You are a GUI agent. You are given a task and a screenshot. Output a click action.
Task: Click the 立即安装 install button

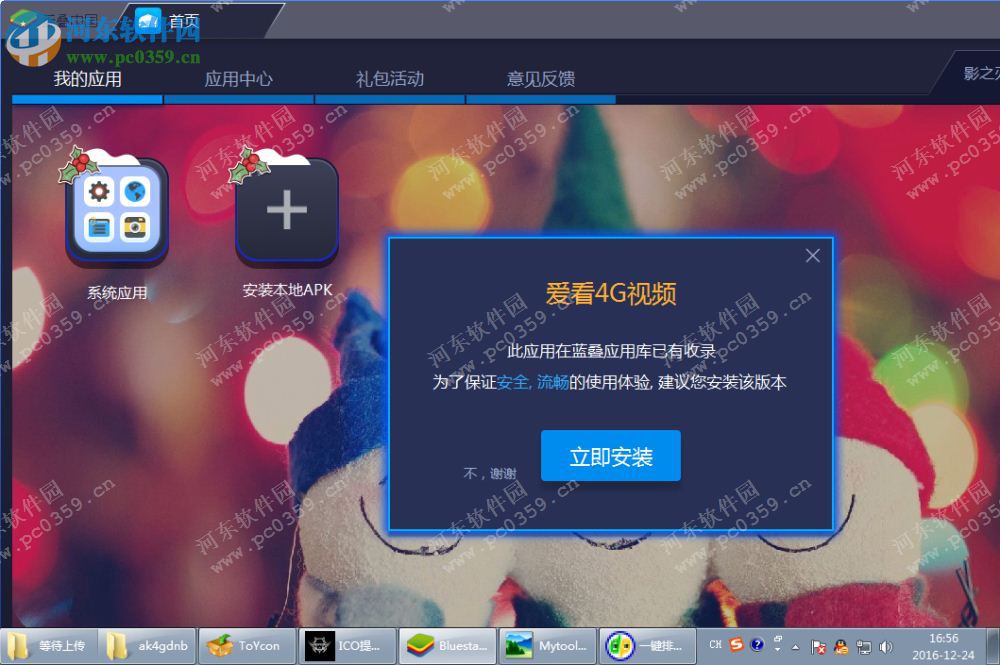pyautogui.click(x=610, y=455)
